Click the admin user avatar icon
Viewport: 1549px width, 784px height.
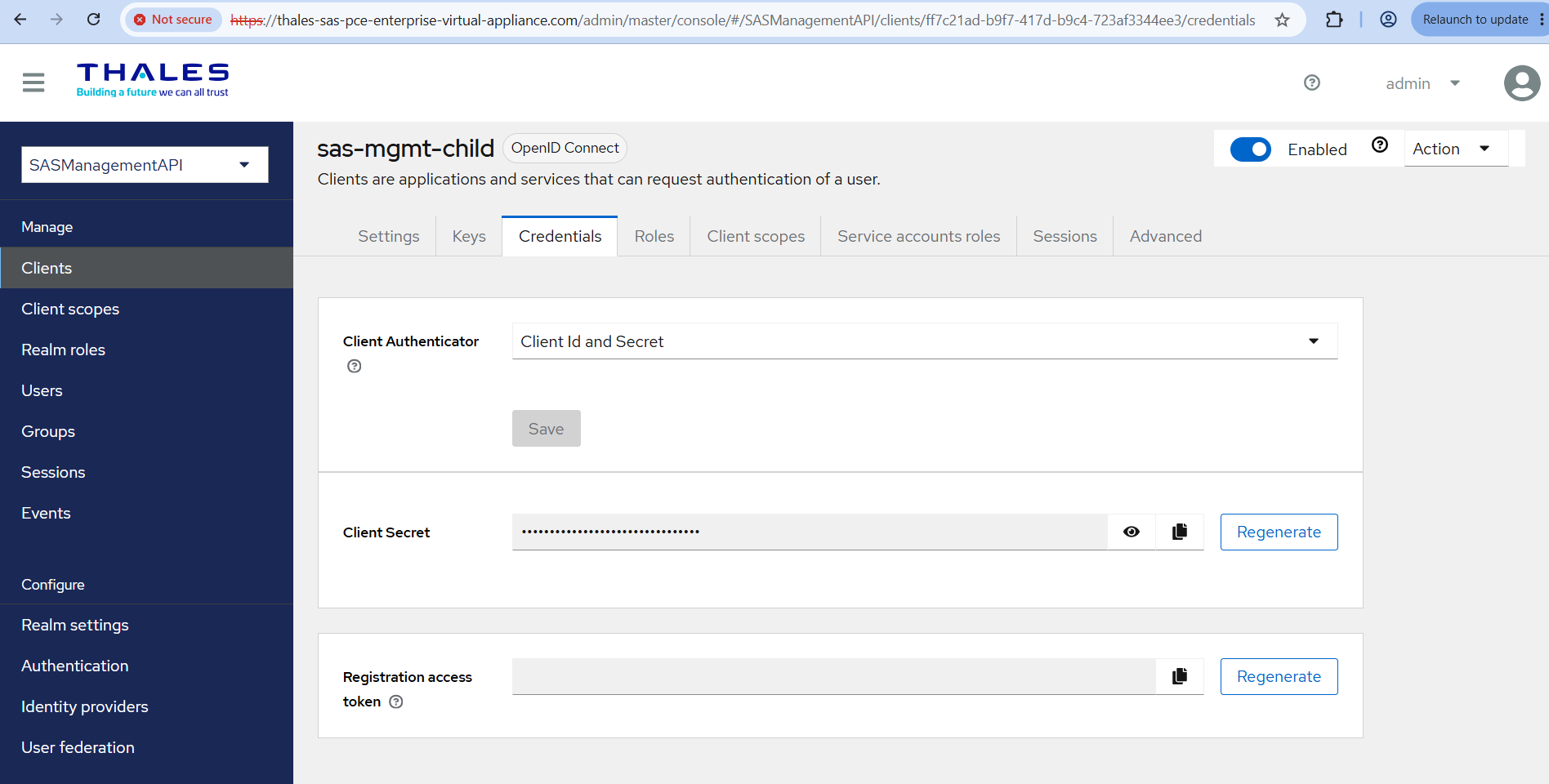pyautogui.click(x=1522, y=83)
